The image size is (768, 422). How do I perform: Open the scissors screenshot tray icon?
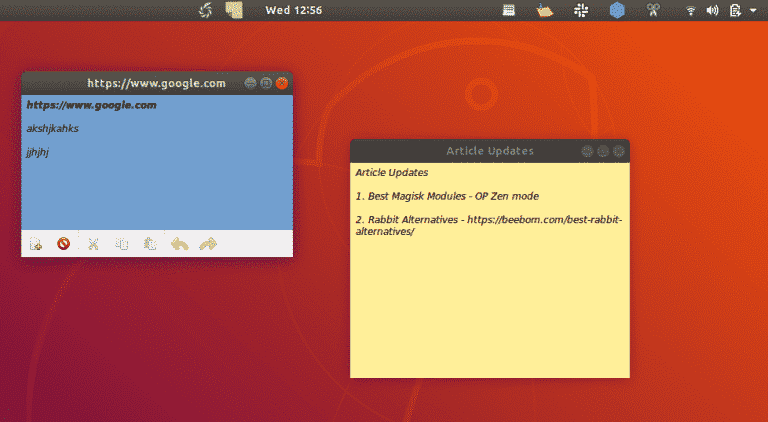tap(653, 10)
